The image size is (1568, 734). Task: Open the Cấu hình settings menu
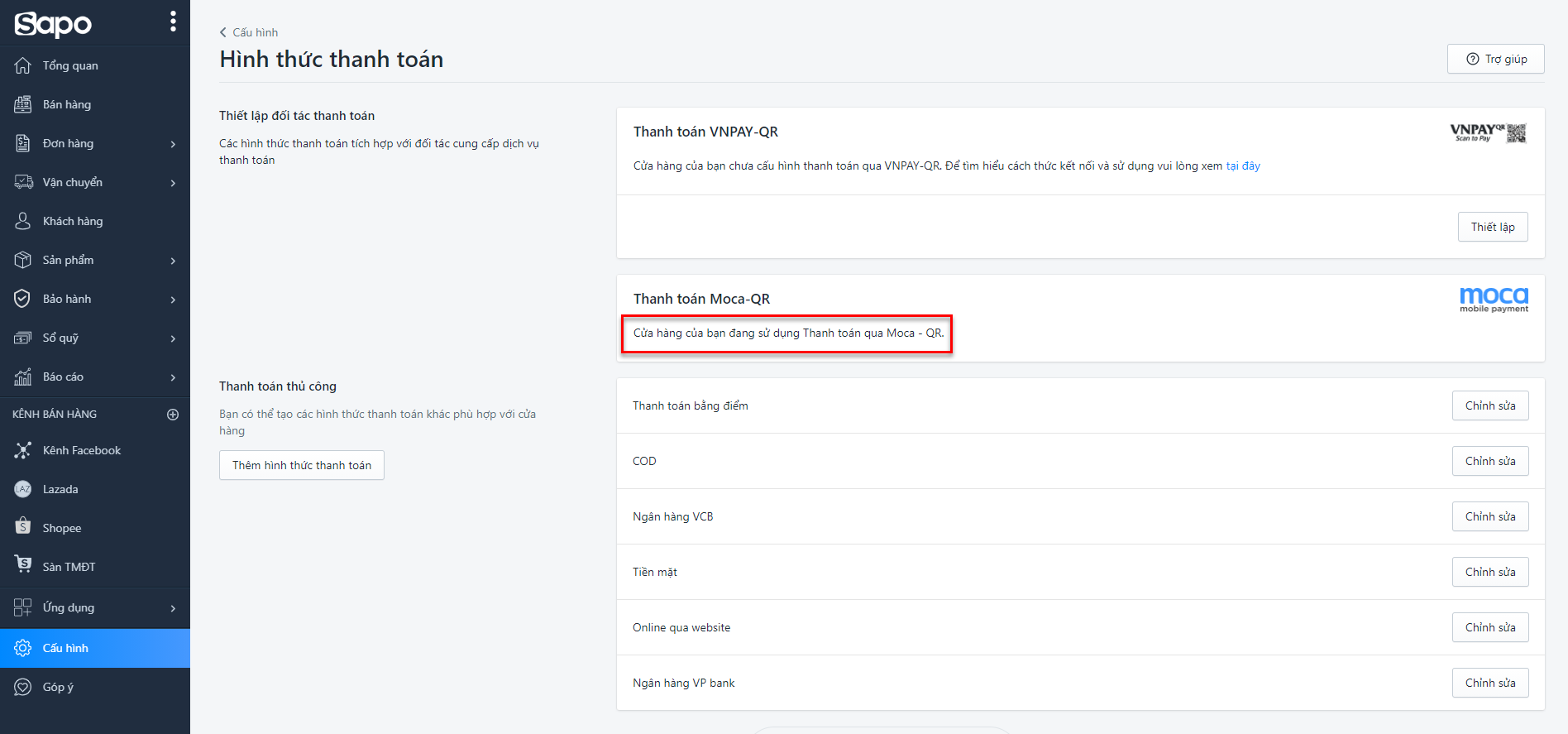point(65,648)
